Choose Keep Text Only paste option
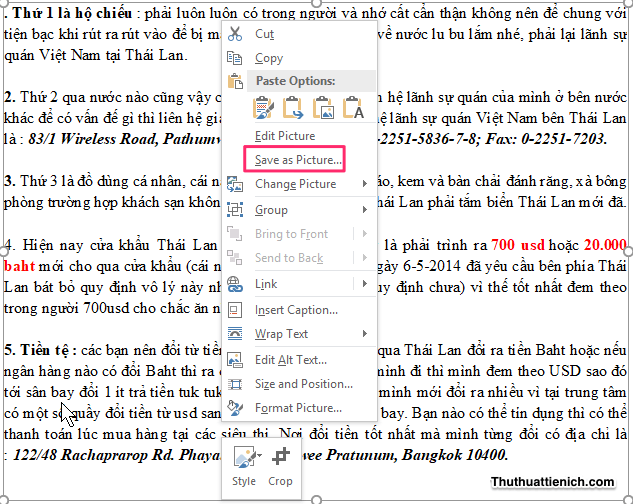633x504 pixels. click(353, 108)
